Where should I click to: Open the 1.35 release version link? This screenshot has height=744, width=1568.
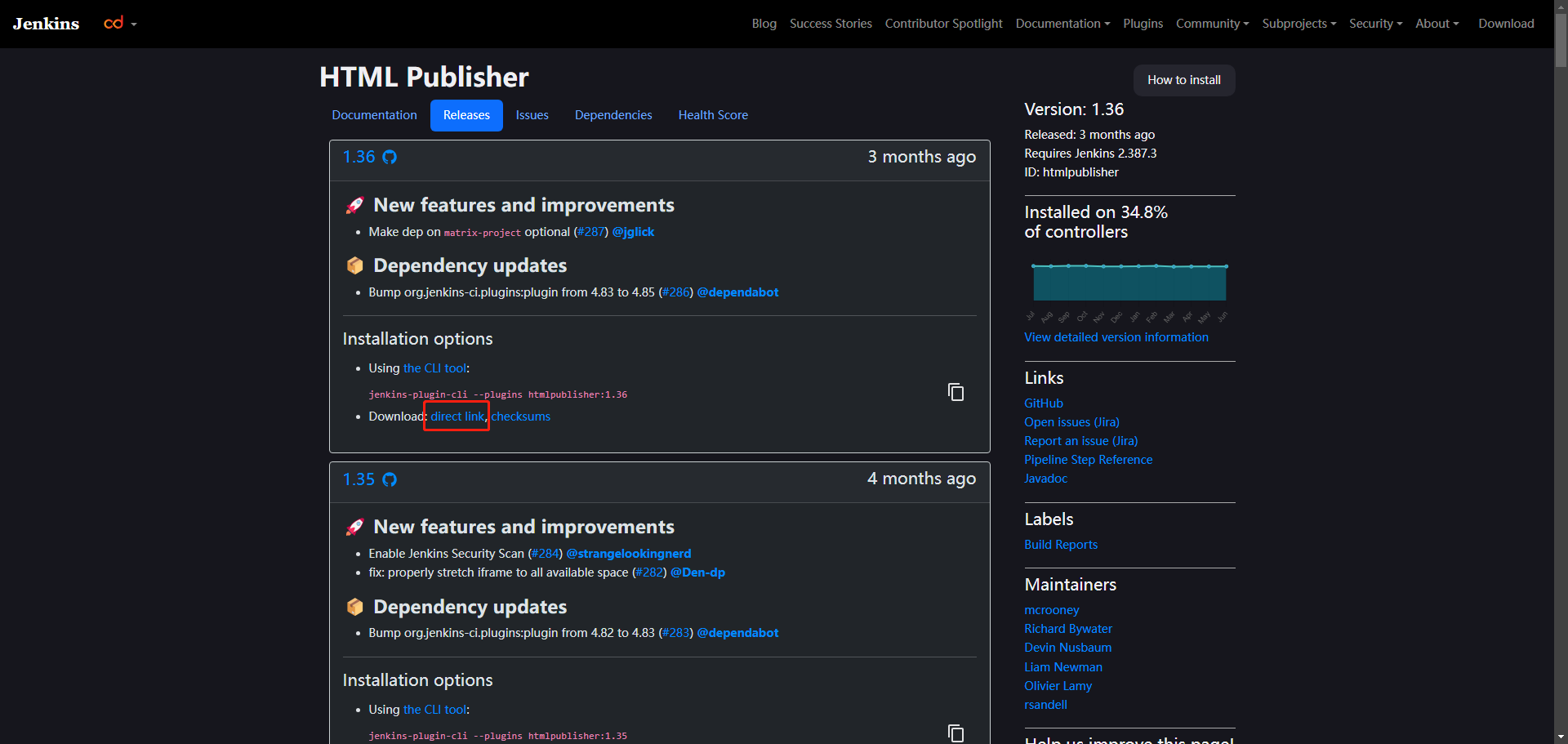tap(359, 479)
